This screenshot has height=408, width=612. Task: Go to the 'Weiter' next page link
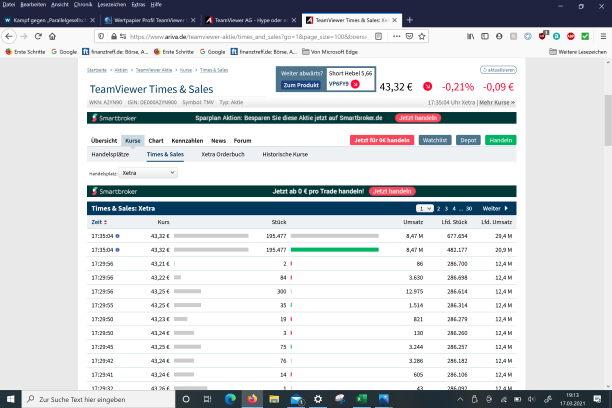(494, 208)
